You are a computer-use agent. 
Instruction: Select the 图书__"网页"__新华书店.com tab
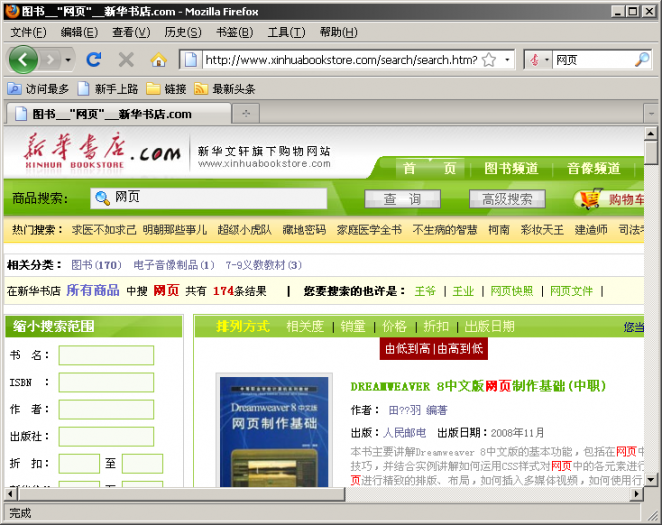pos(119,114)
